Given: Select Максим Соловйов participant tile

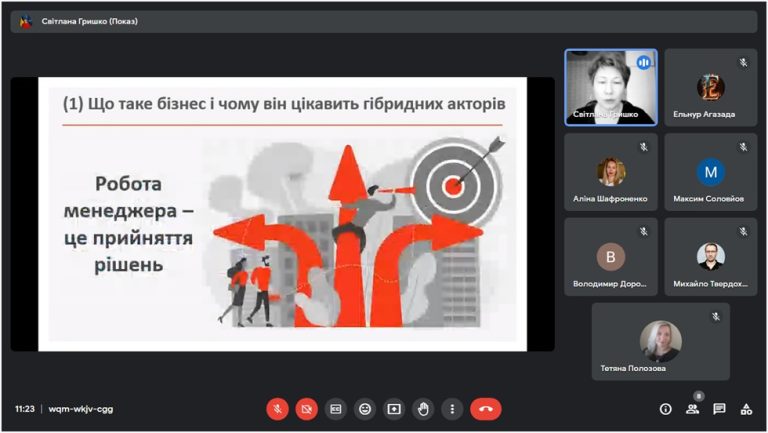Looking at the screenshot, I should click(711, 172).
